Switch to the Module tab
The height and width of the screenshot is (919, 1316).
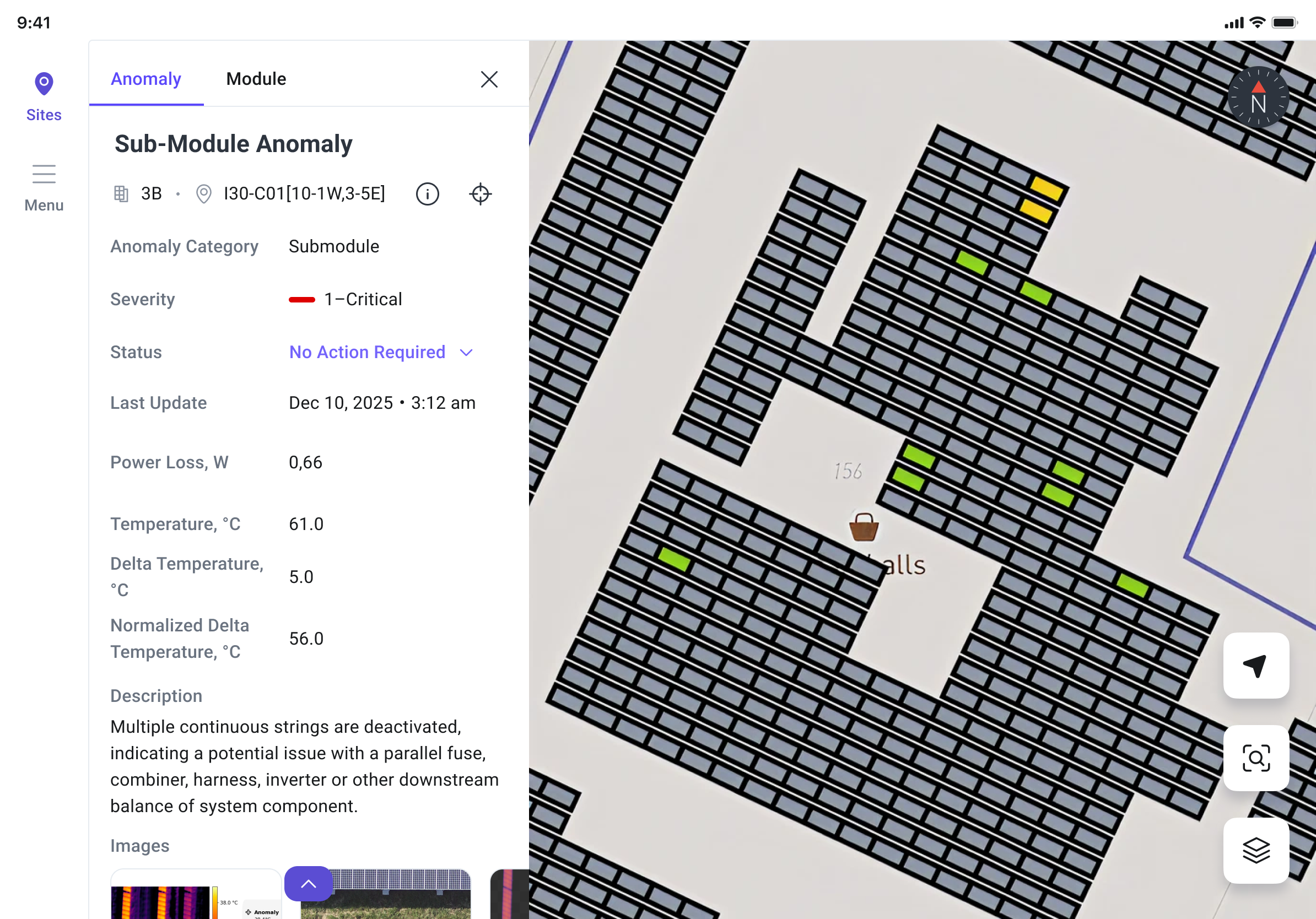(x=256, y=78)
